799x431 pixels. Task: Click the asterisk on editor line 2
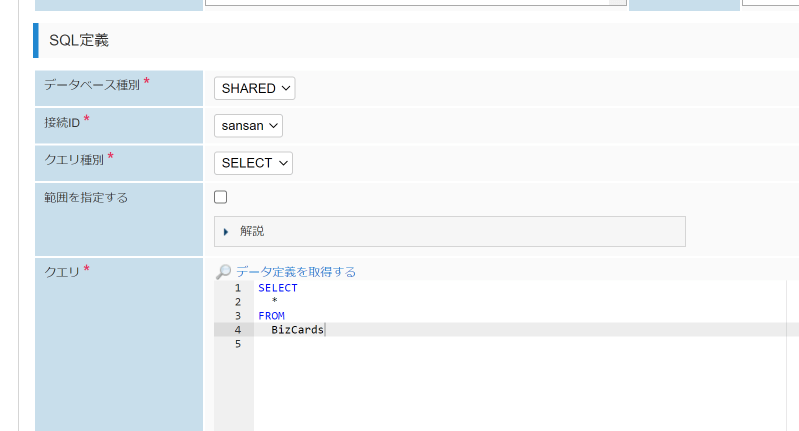point(274,302)
